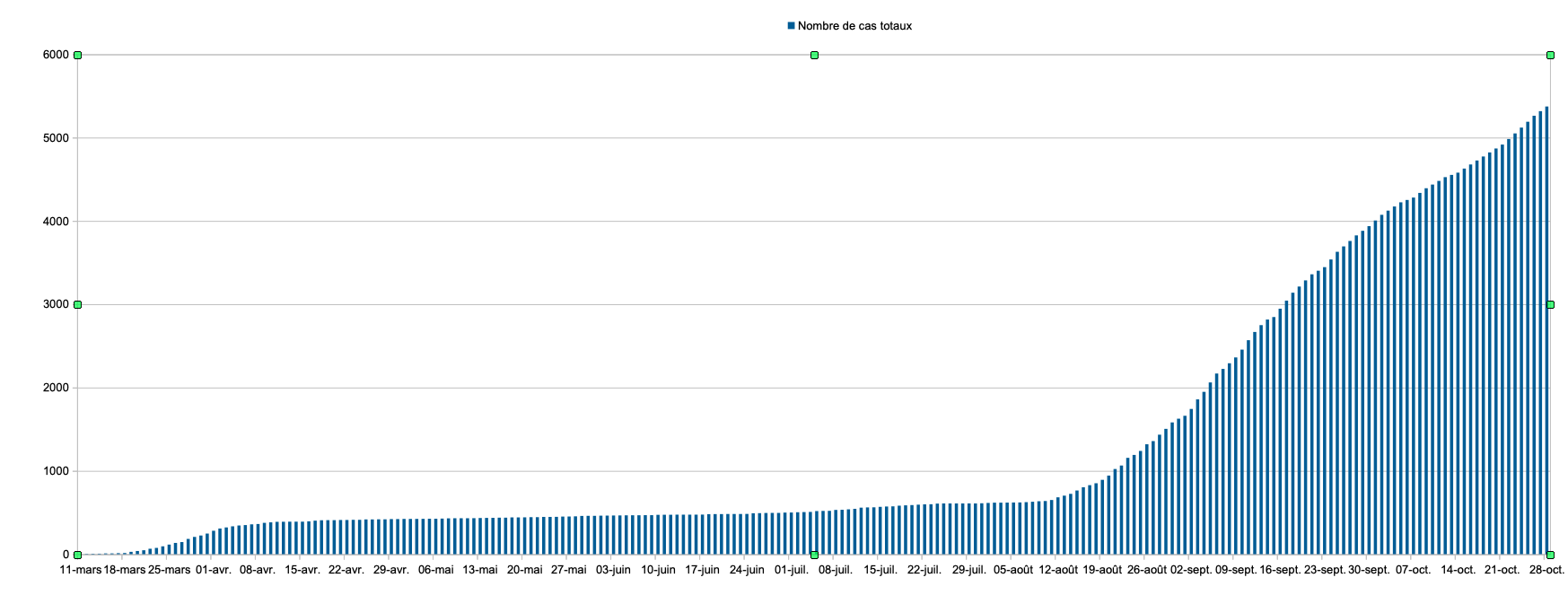Click the x-axis label 22-avr.
The width and height of the screenshot is (1568, 595).
[346, 570]
